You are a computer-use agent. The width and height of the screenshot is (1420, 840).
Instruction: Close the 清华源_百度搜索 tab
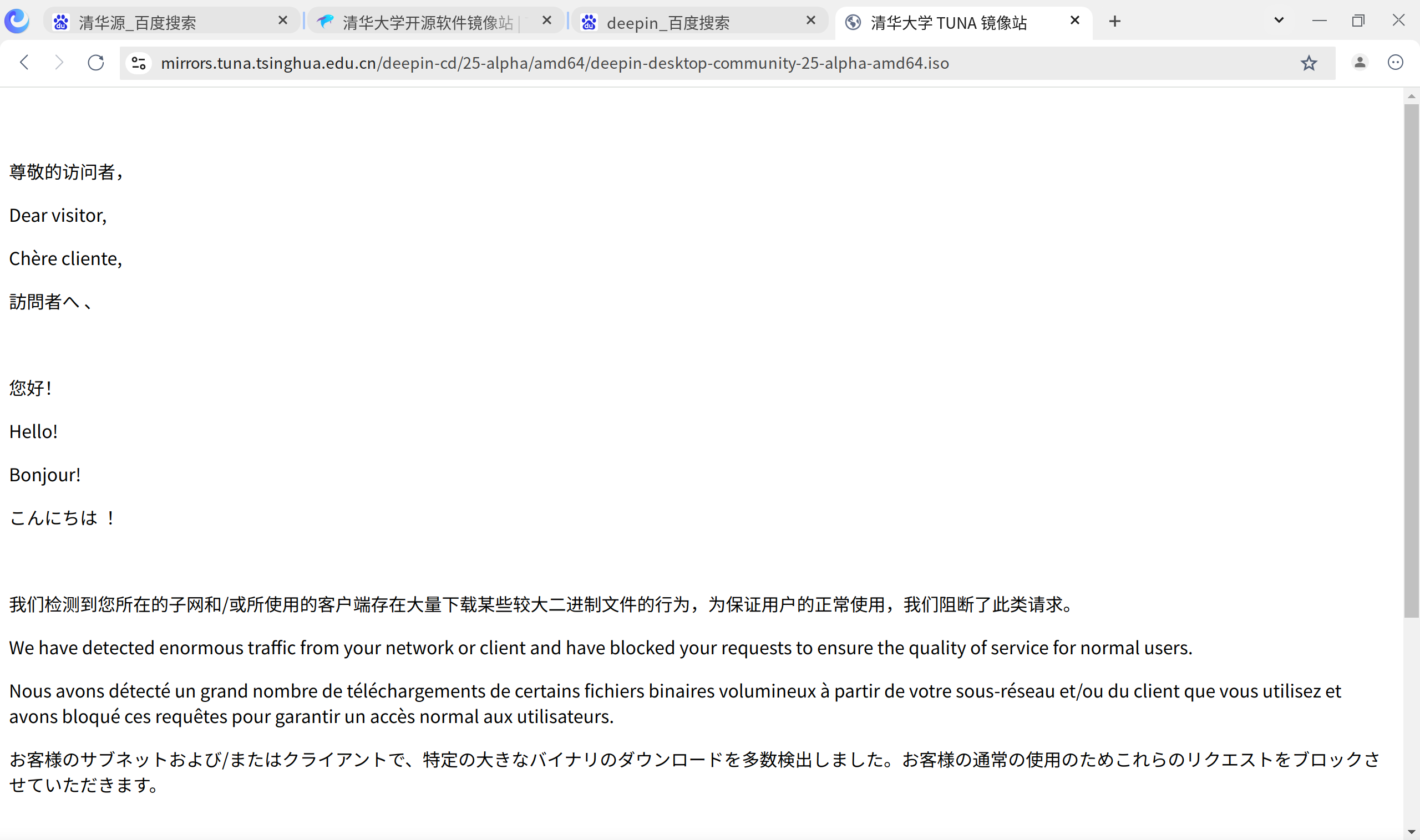[x=282, y=21]
